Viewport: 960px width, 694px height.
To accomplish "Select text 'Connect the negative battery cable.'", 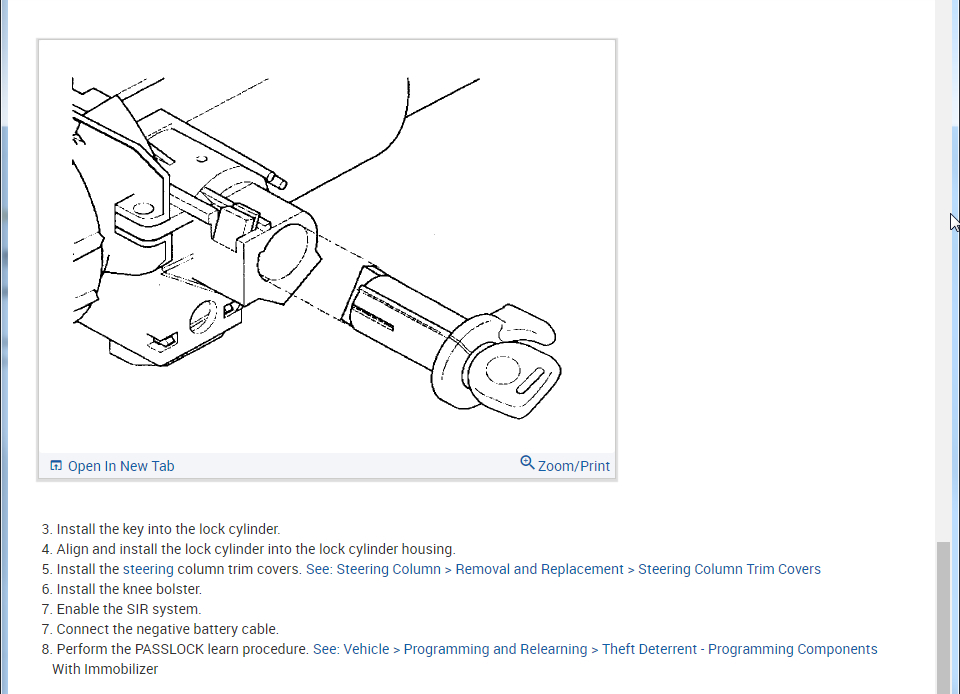I will [x=168, y=629].
